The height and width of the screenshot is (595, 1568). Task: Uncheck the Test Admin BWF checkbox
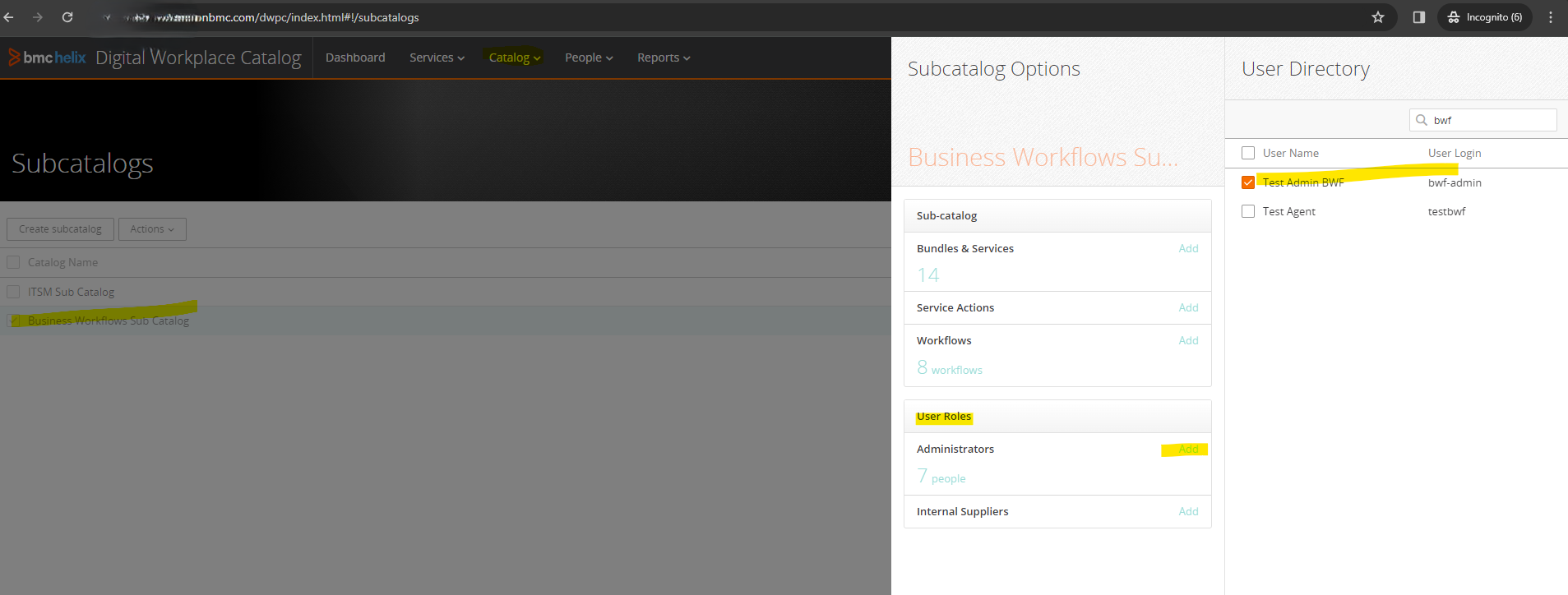(x=1248, y=182)
